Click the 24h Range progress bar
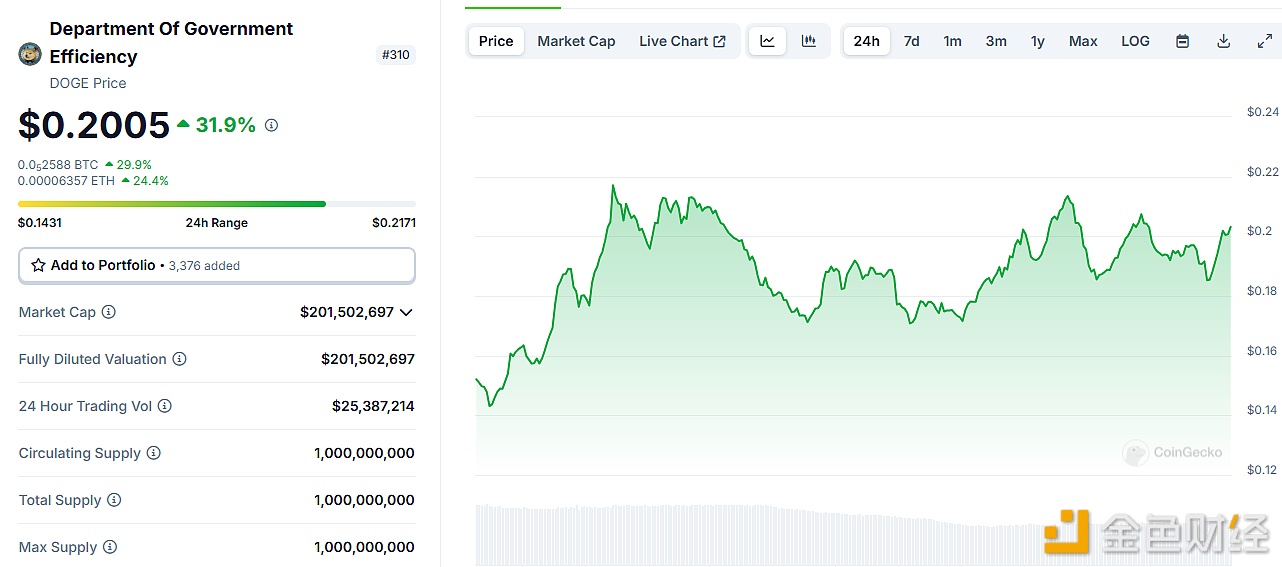The height and width of the screenshot is (567, 1282). (217, 204)
